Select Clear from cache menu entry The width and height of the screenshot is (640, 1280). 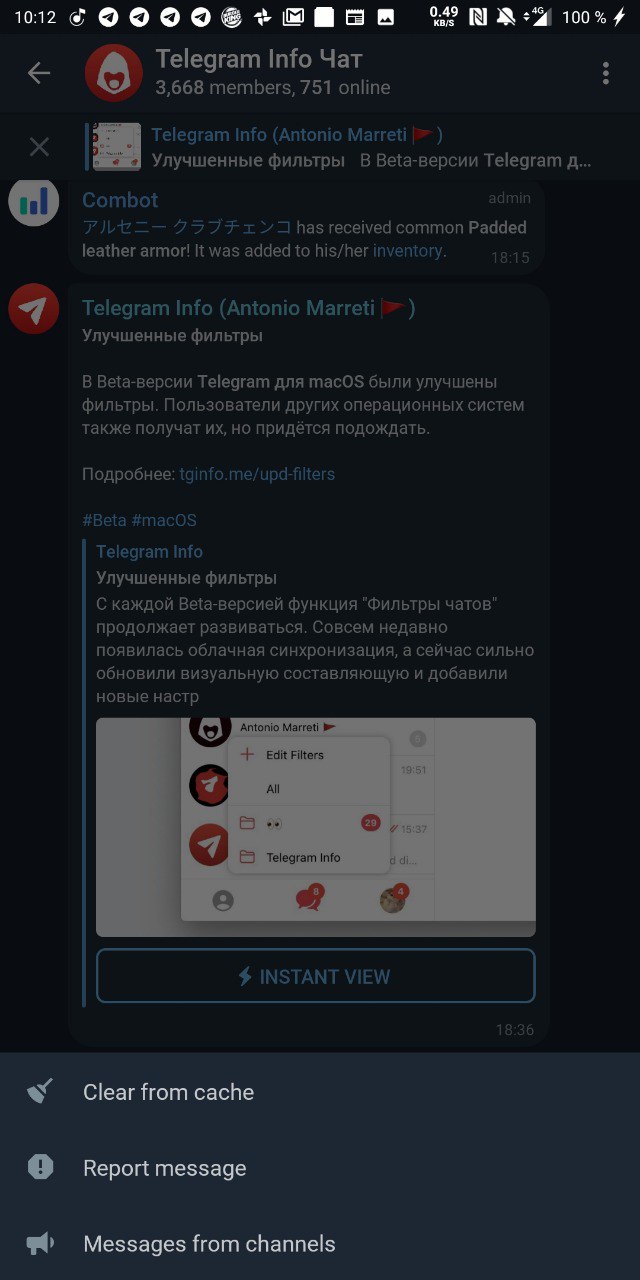pos(320,1092)
